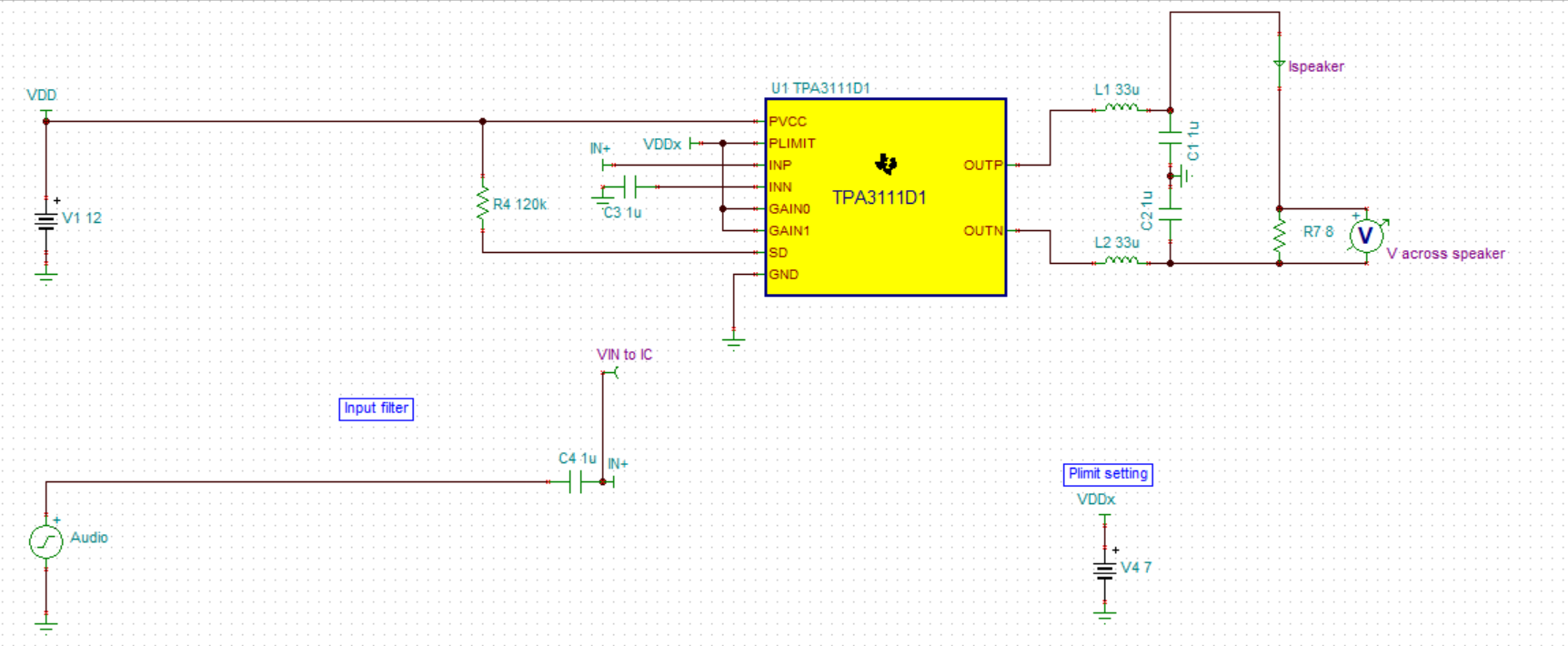Viewport: 1568px width, 646px height.
Task: Click the GAIN0 pin label
Action: [x=789, y=208]
